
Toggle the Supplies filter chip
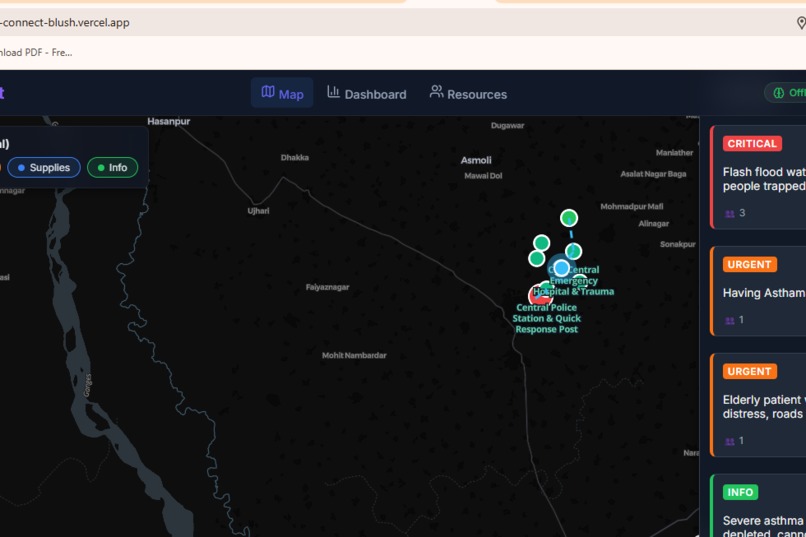(44, 168)
